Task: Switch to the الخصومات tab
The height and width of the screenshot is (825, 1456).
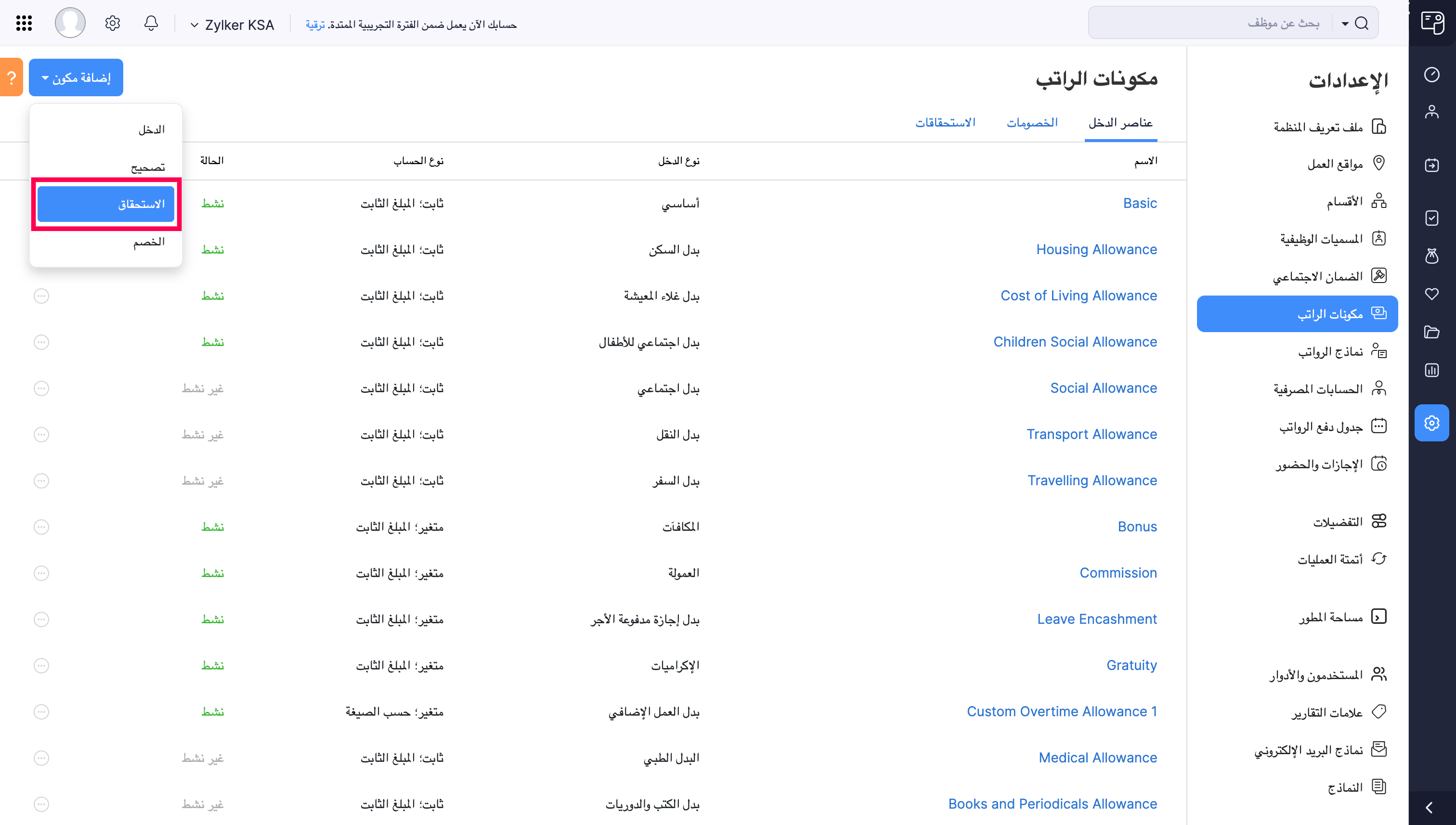Action: pos(1033,122)
